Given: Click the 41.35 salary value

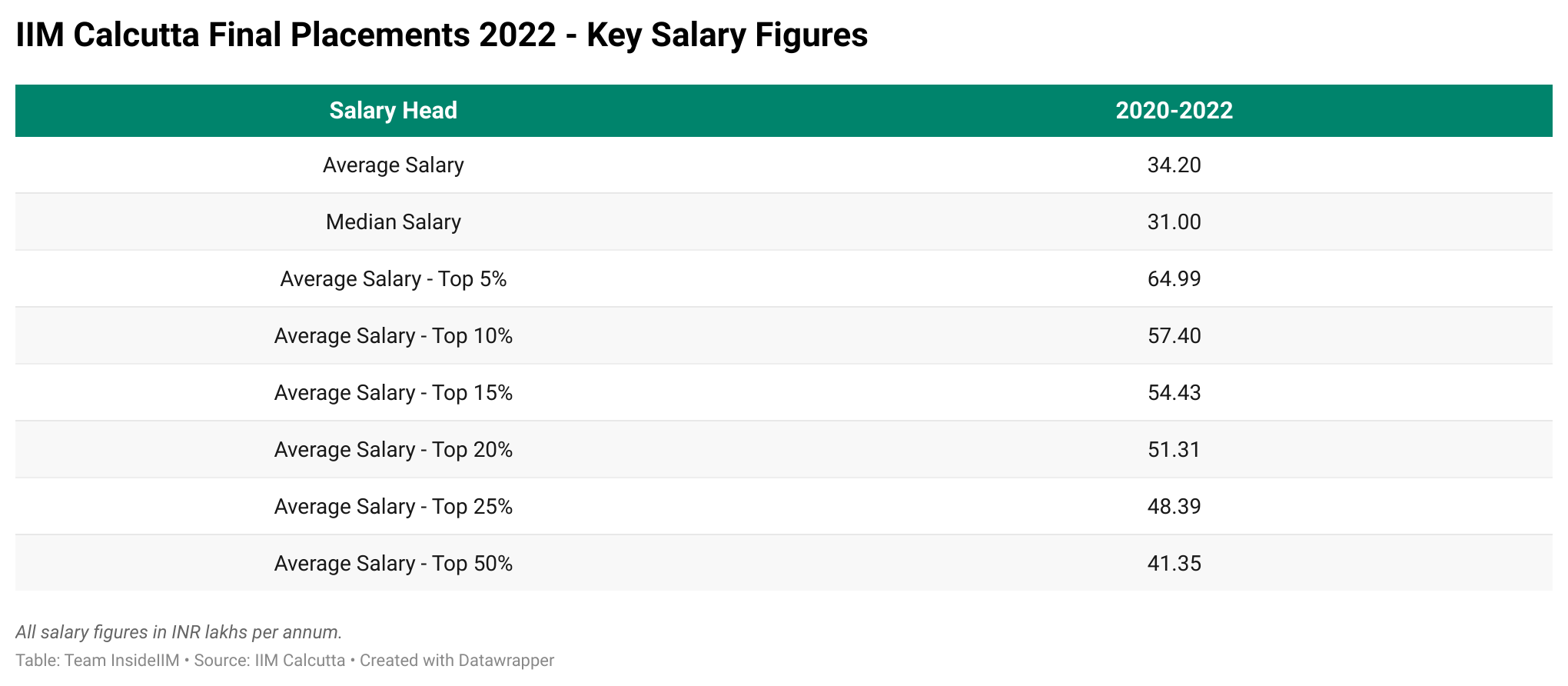Looking at the screenshot, I should 1174,564.
